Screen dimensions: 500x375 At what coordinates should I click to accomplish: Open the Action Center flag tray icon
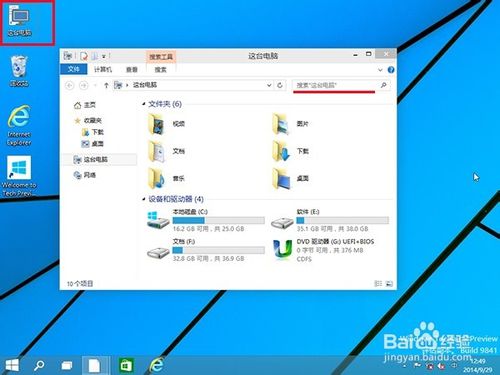(x=417, y=366)
